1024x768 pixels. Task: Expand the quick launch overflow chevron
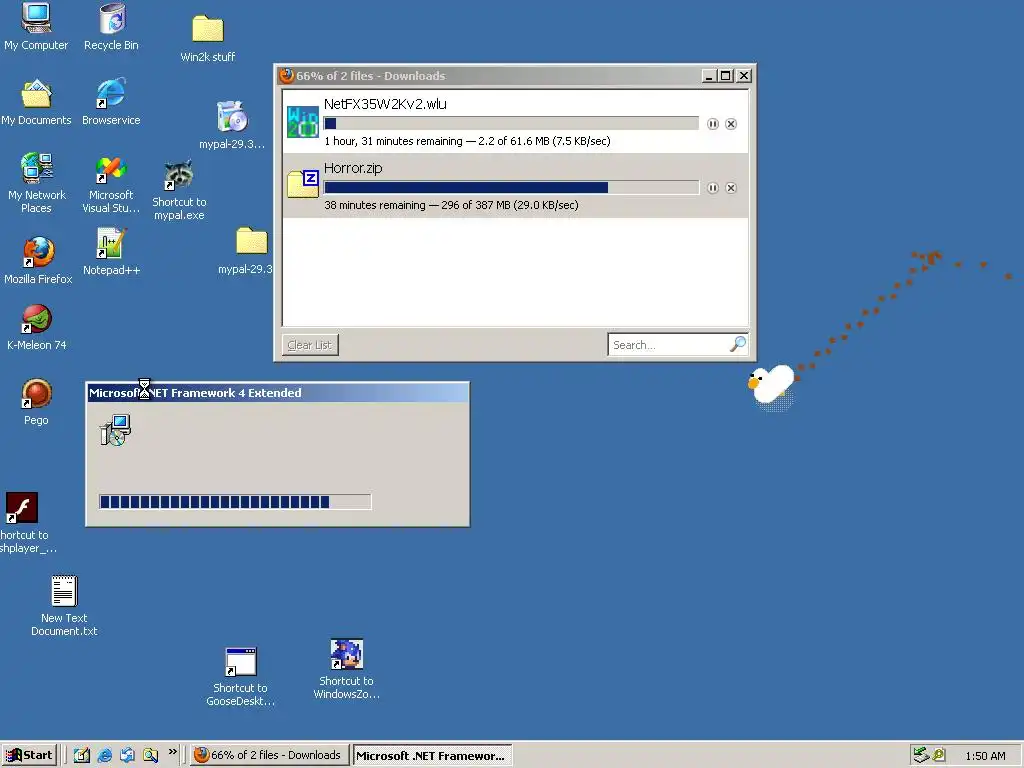[x=172, y=752]
